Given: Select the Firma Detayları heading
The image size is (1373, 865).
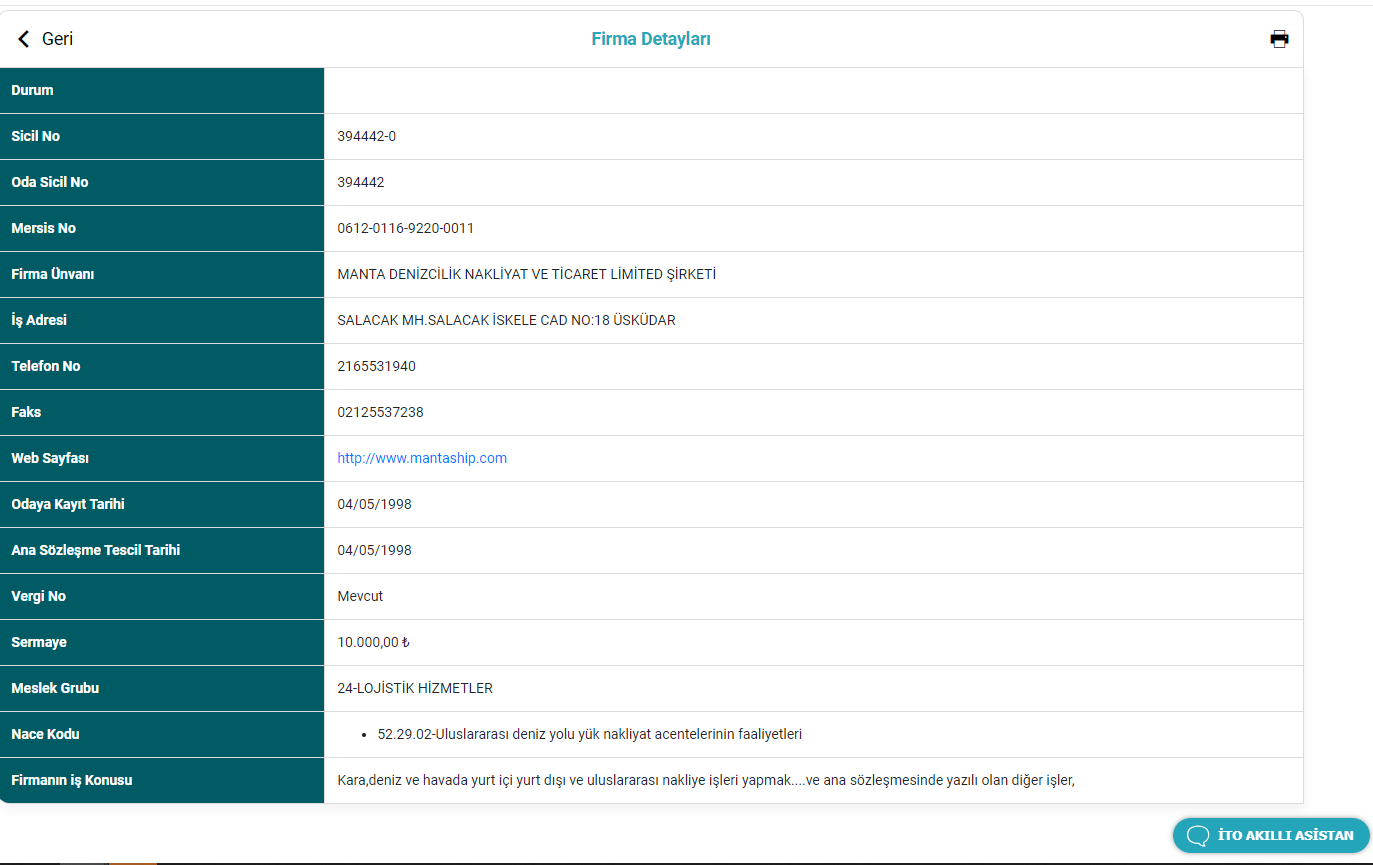Looking at the screenshot, I should point(651,39).
